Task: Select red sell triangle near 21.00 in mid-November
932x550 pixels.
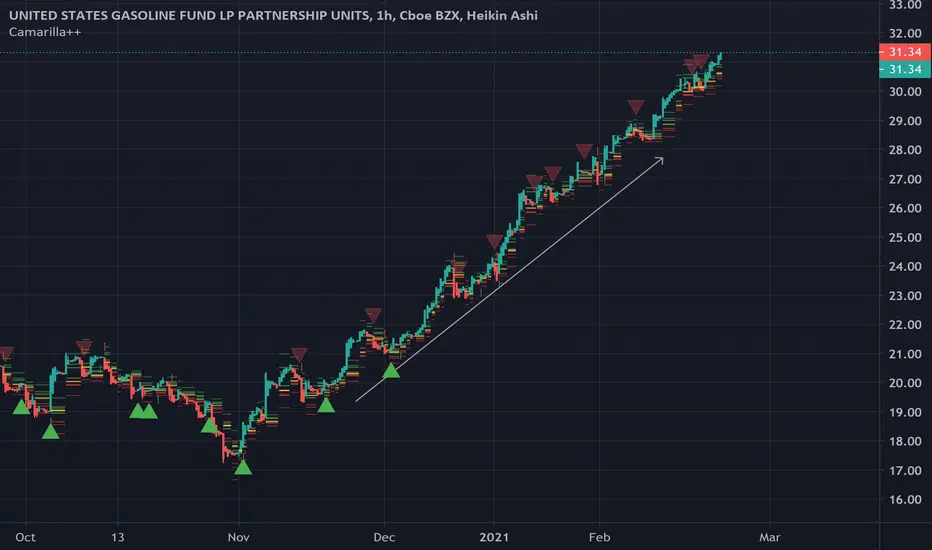Action: coord(299,355)
